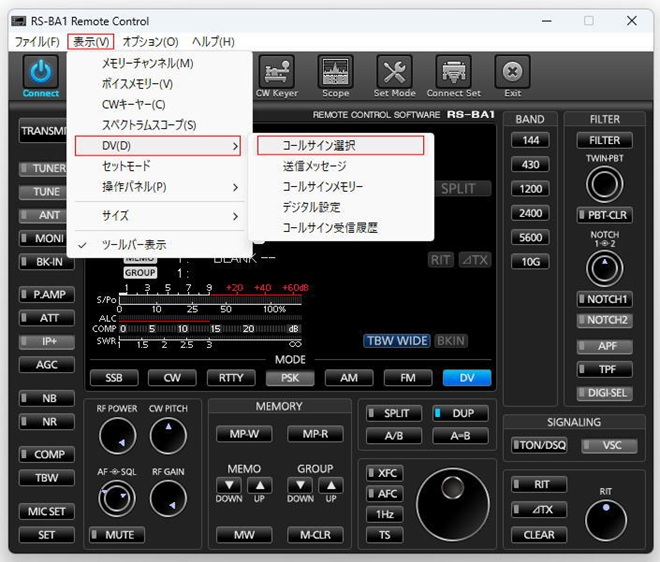Open the Scope display icon

pyautogui.click(x=335, y=73)
